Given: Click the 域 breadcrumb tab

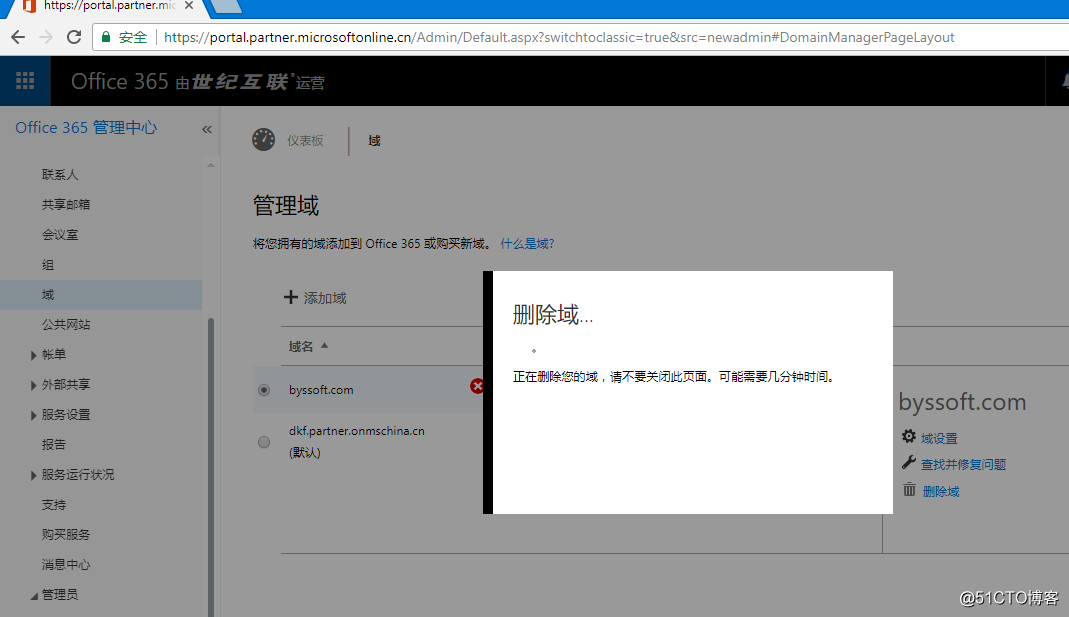Looking at the screenshot, I should click(x=374, y=140).
